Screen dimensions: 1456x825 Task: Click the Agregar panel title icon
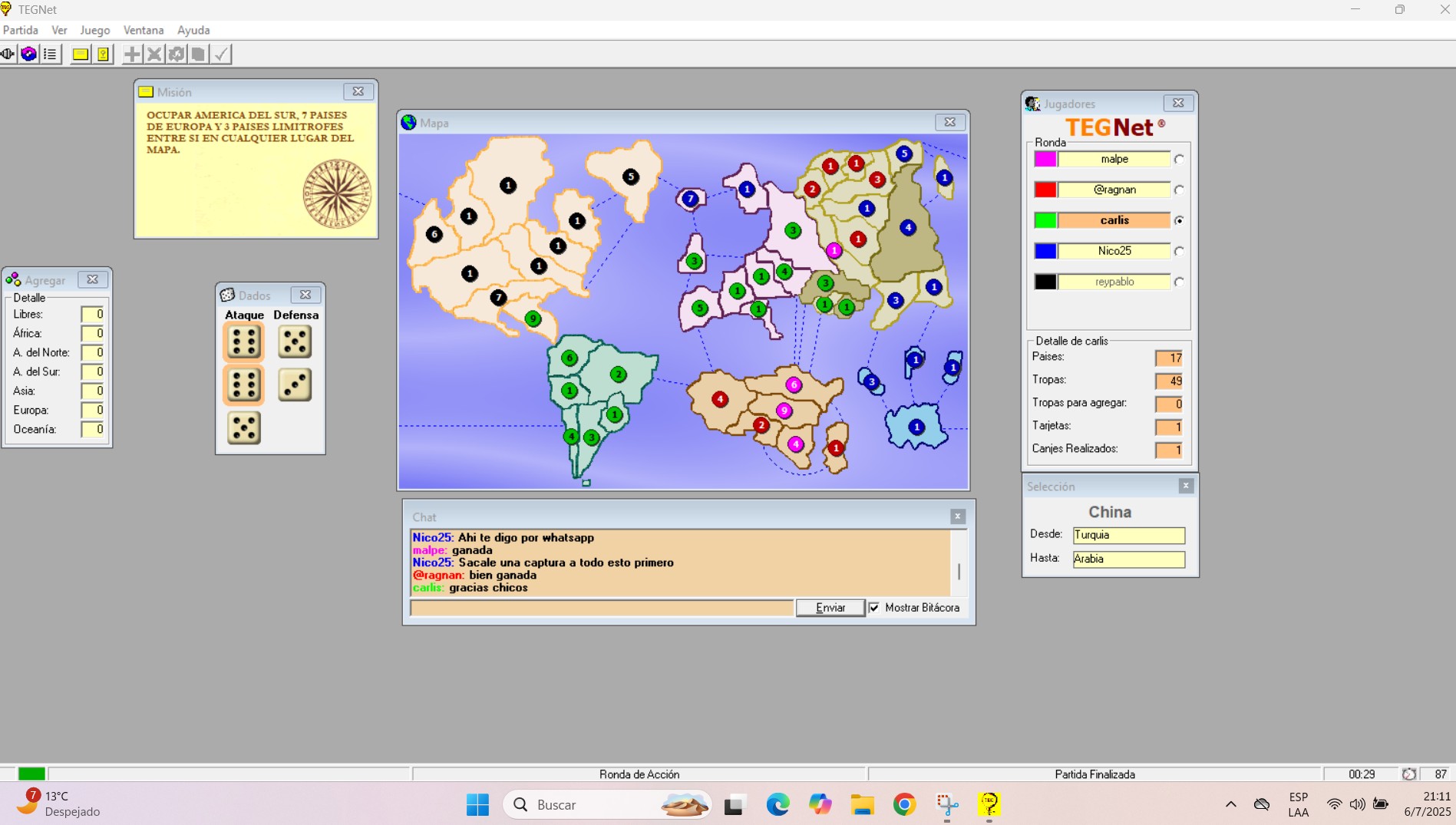coord(13,279)
